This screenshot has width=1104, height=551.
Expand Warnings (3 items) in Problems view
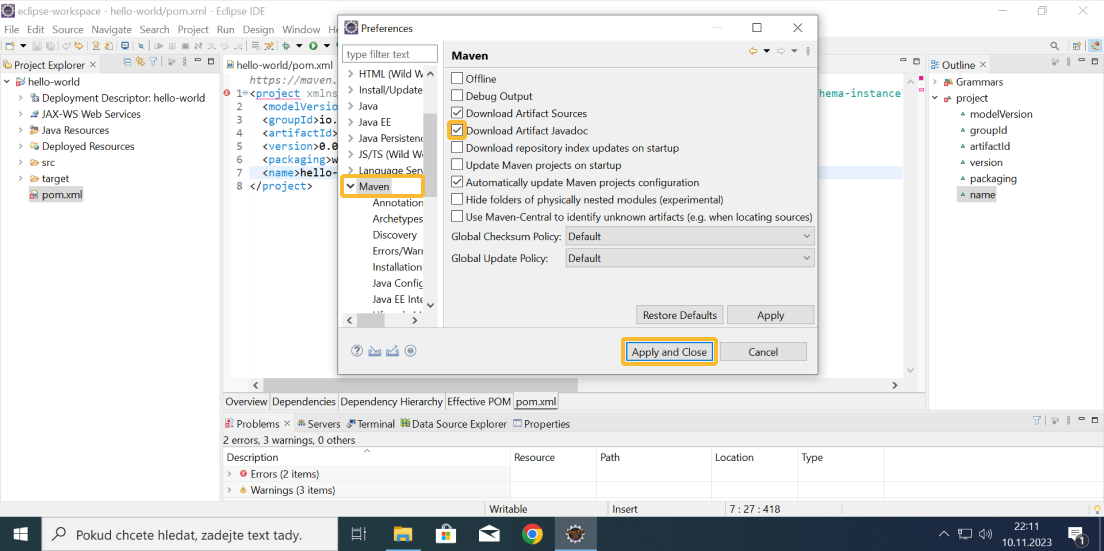(230, 490)
